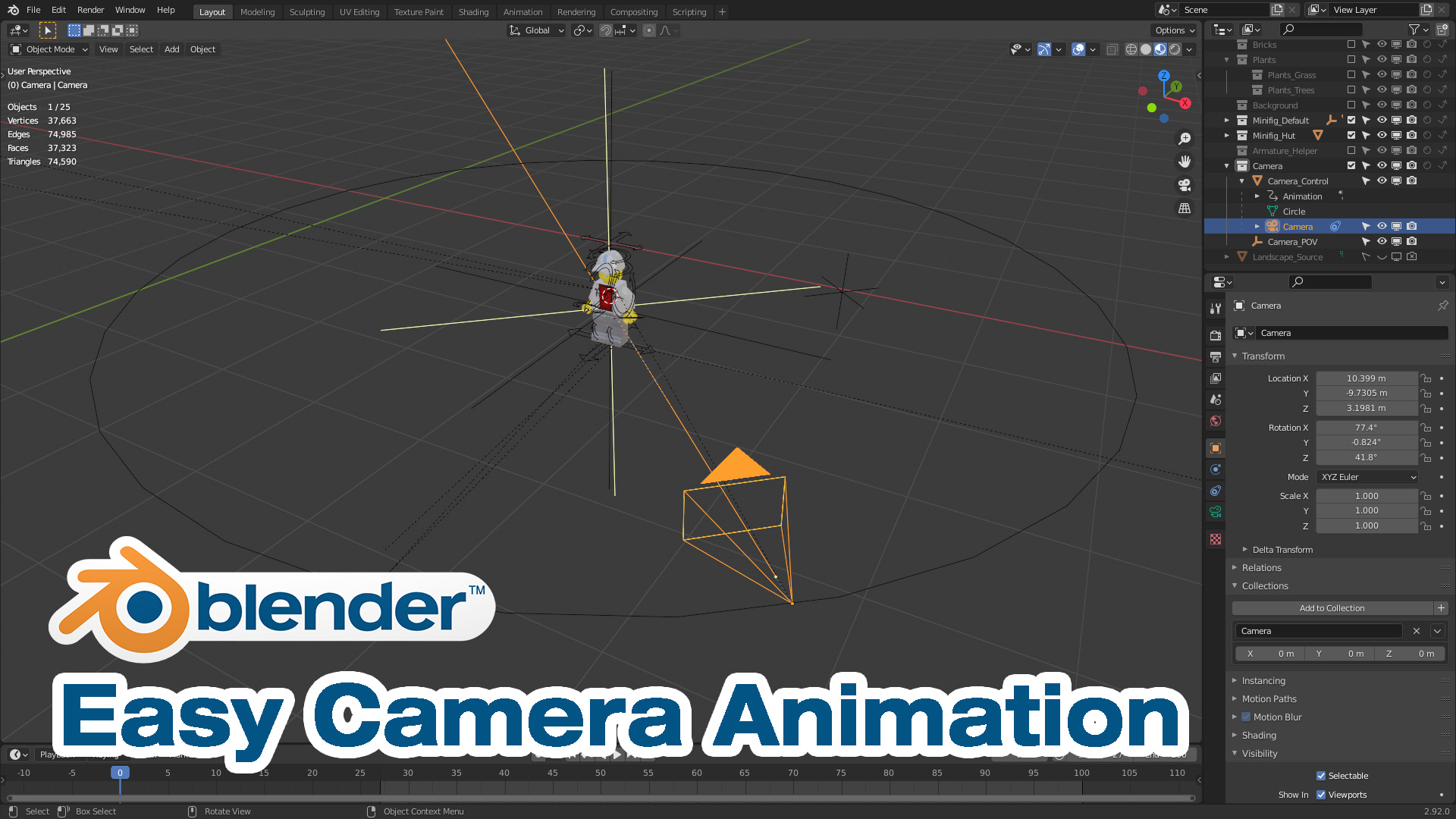Collapse the Plants collection in outliner
Image resolution: width=1456 pixels, height=819 pixels.
pyautogui.click(x=1227, y=60)
